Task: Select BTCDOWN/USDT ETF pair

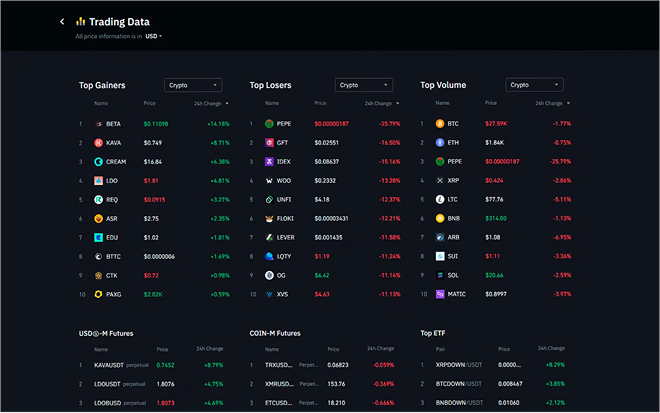Action: [459, 384]
